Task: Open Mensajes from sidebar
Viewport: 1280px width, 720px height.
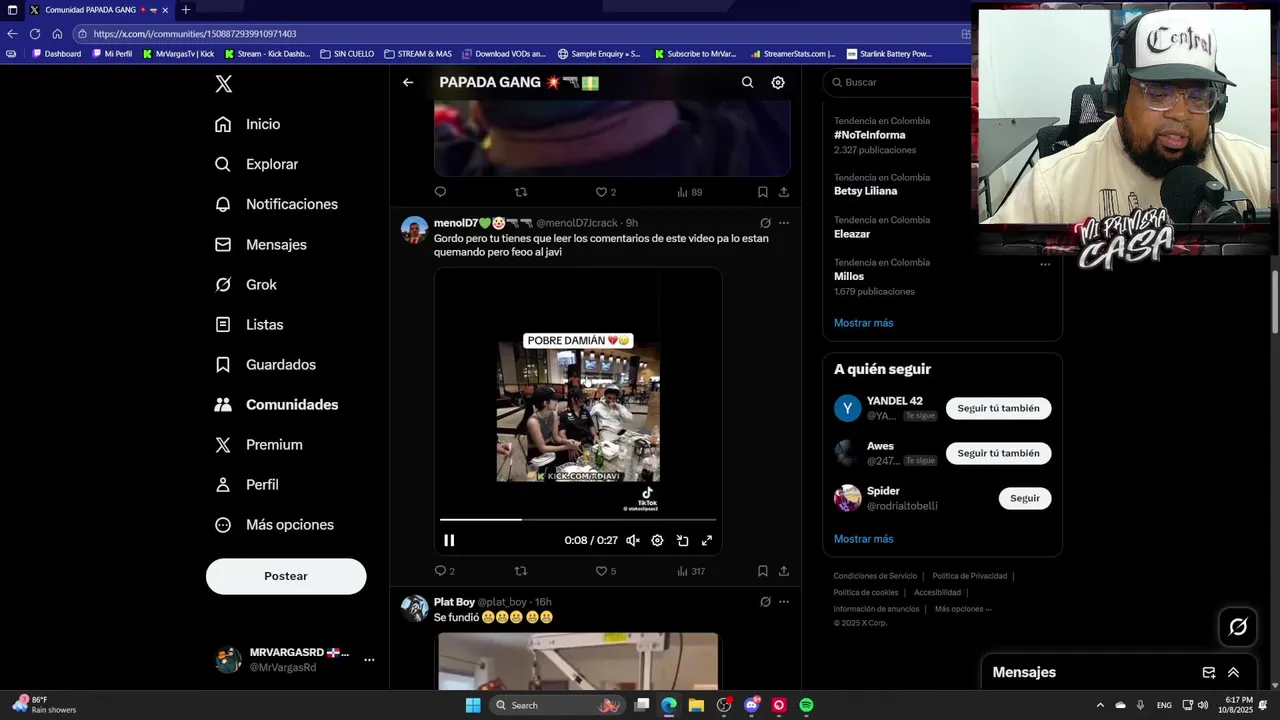Action: tap(261, 244)
